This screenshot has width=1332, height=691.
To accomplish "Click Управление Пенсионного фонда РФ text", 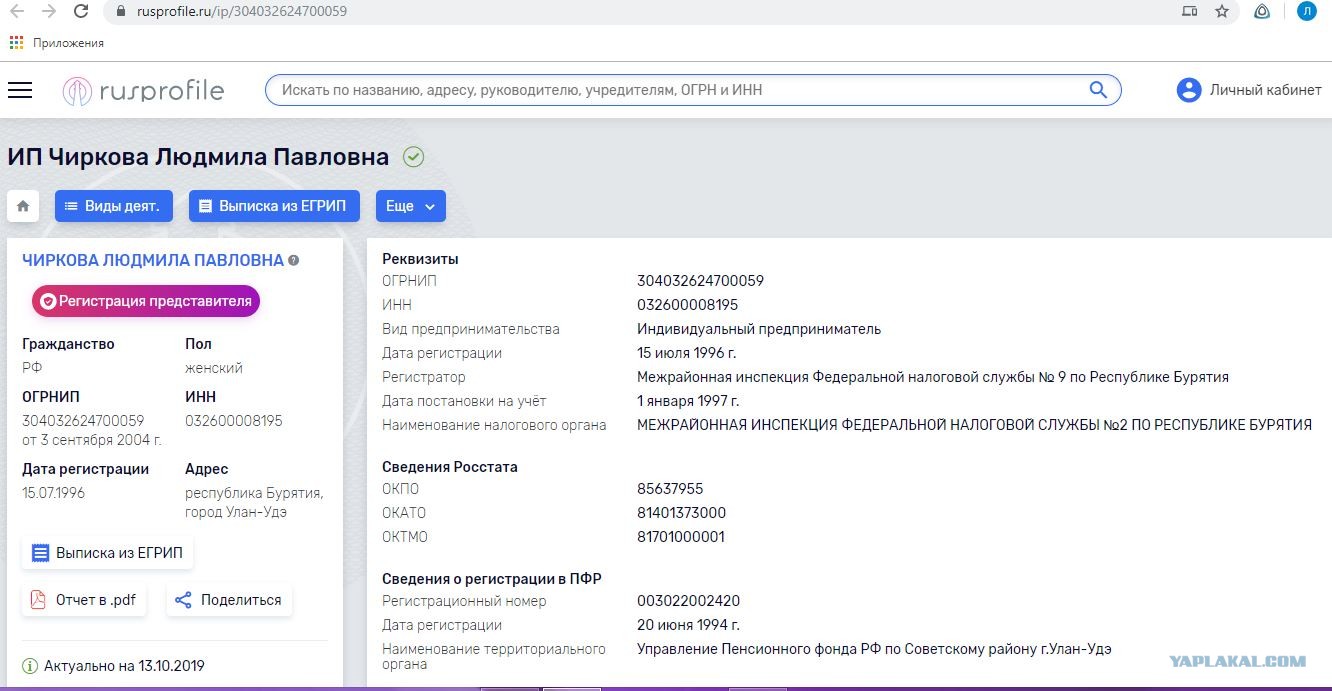I will point(874,649).
